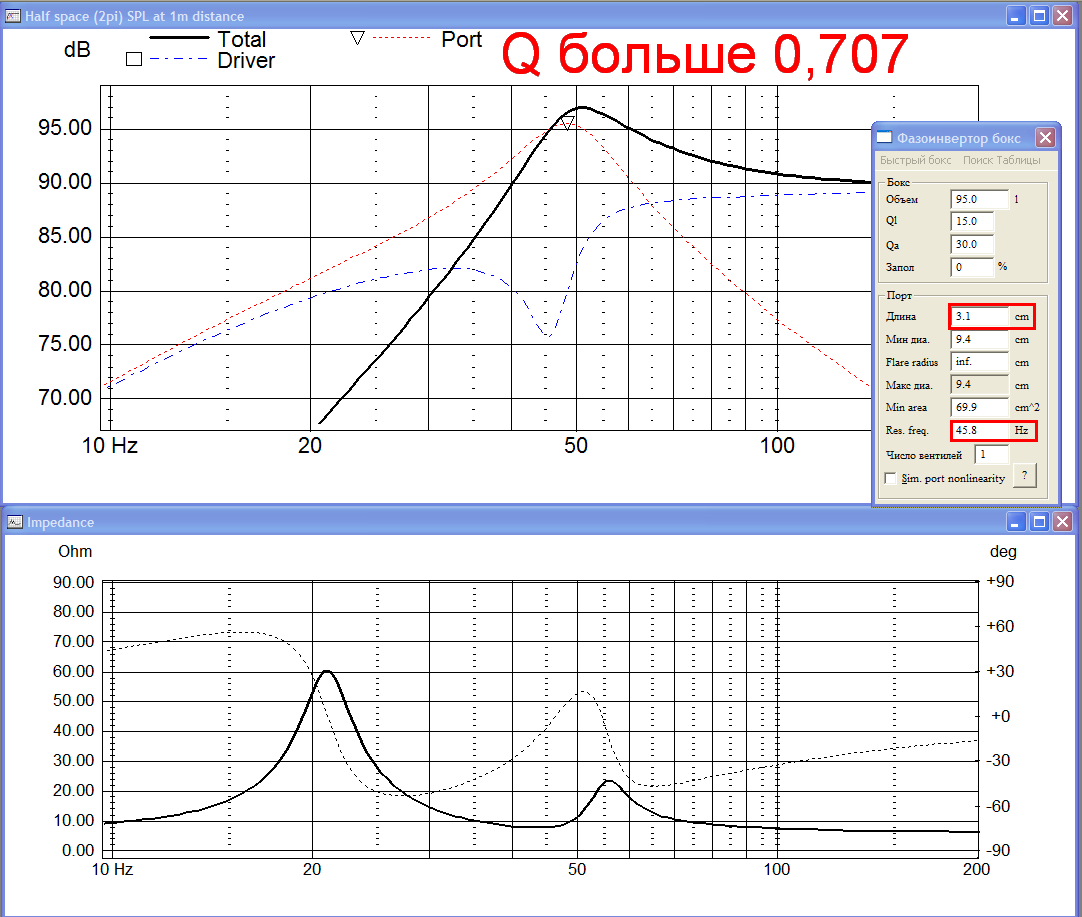Click the Ql value field
1082x917 pixels.
[x=971, y=222]
